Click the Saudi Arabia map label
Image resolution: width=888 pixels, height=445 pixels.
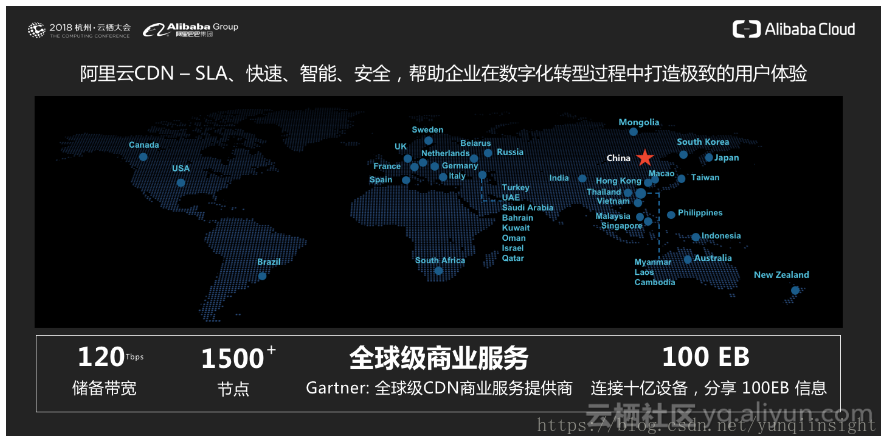[x=528, y=208]
